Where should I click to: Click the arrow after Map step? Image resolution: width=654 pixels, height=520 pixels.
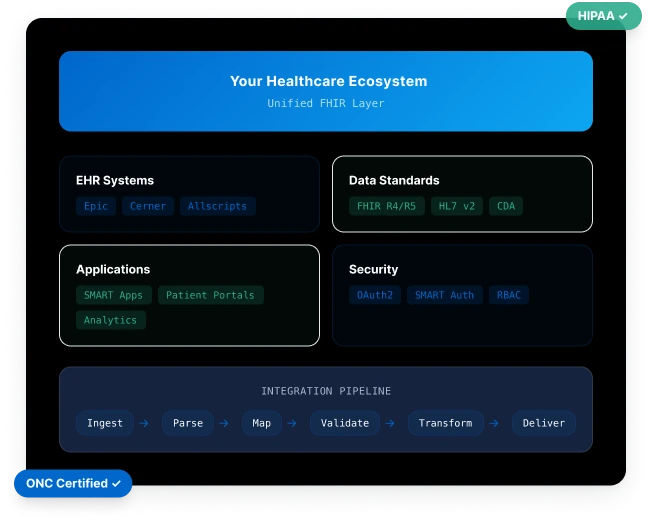click(x=292, y=423)
